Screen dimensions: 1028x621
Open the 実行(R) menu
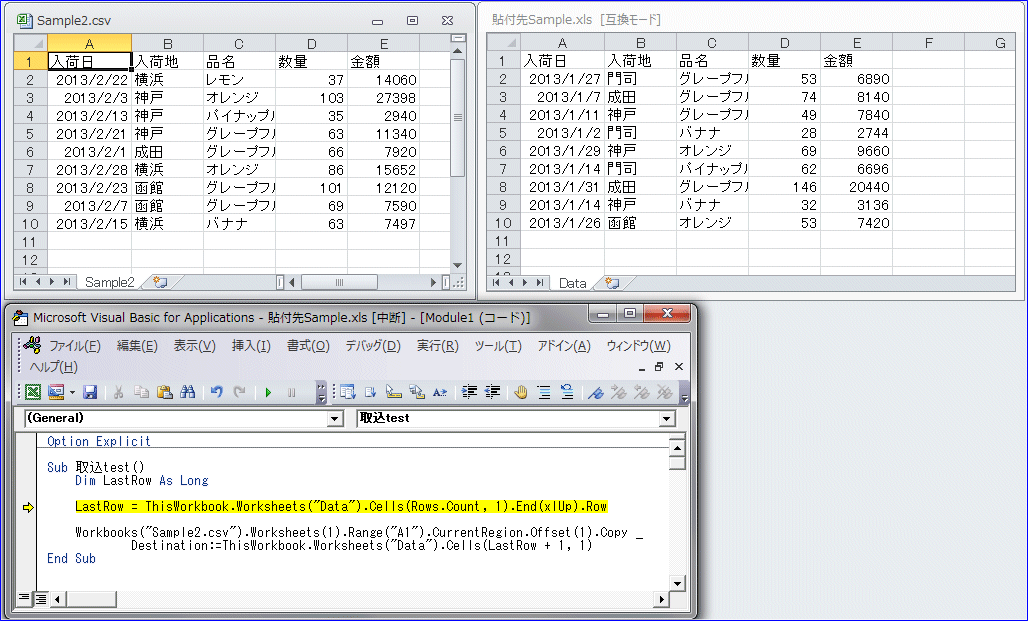[437, 346]
